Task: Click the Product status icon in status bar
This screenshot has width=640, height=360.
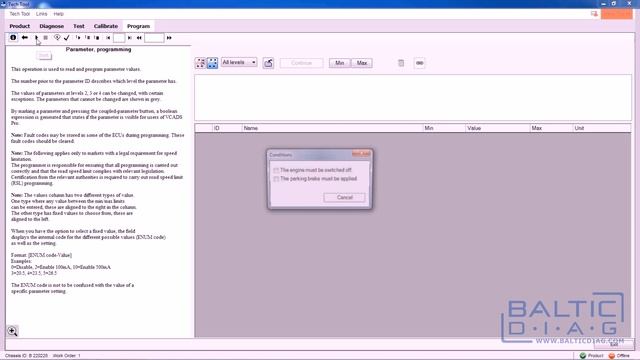Action: tap(583, 356)
